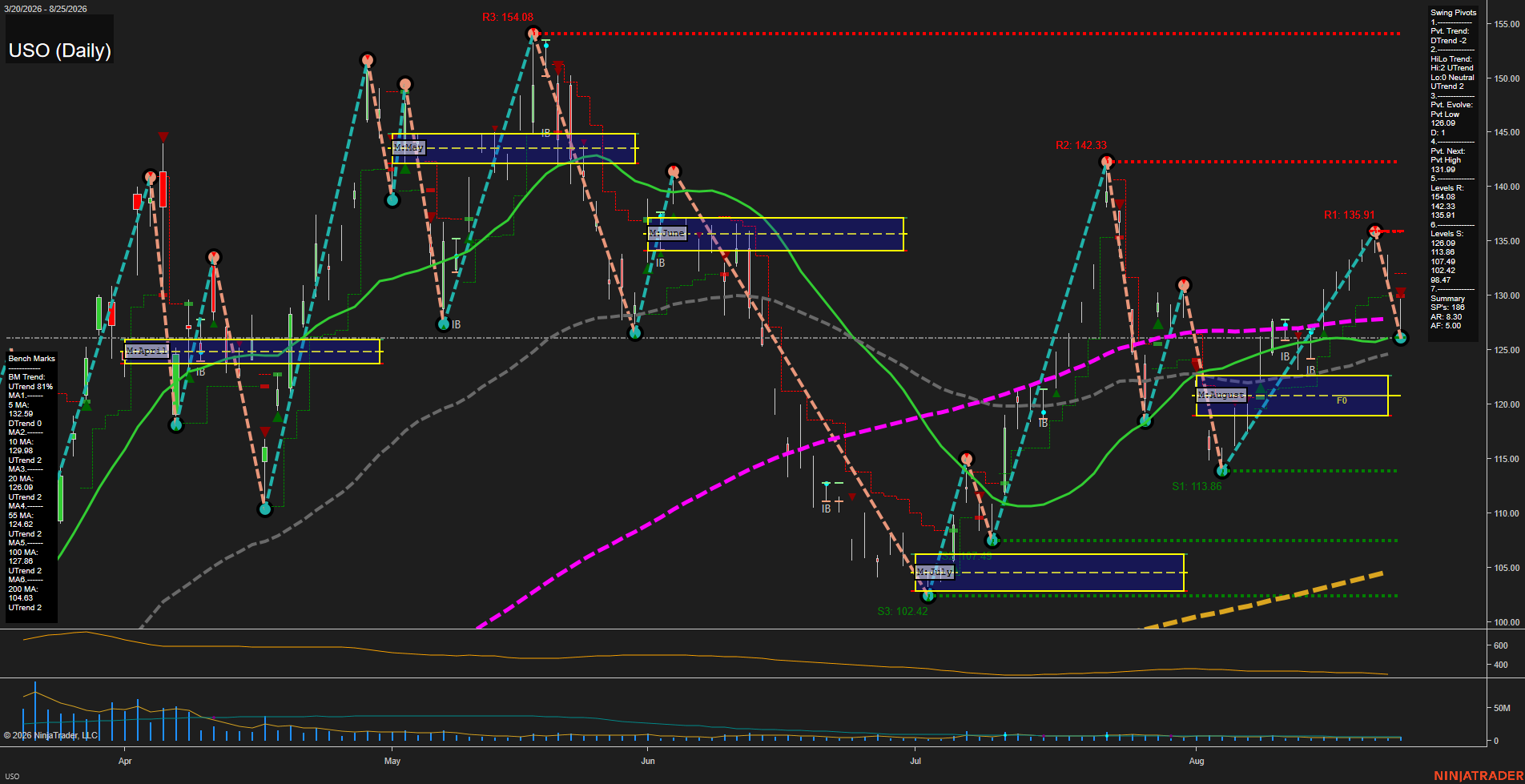Click the S1: 113.86 support label
The height and width of the screenshot is (784, 1525).
tap(1197, 486)
